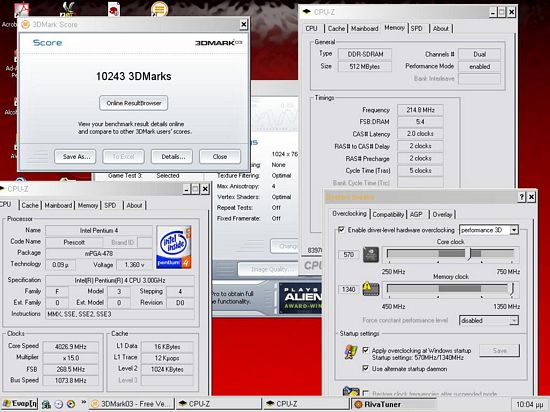Open the bee desktop icon at top

pyautogui.click(x=69, y=9)
